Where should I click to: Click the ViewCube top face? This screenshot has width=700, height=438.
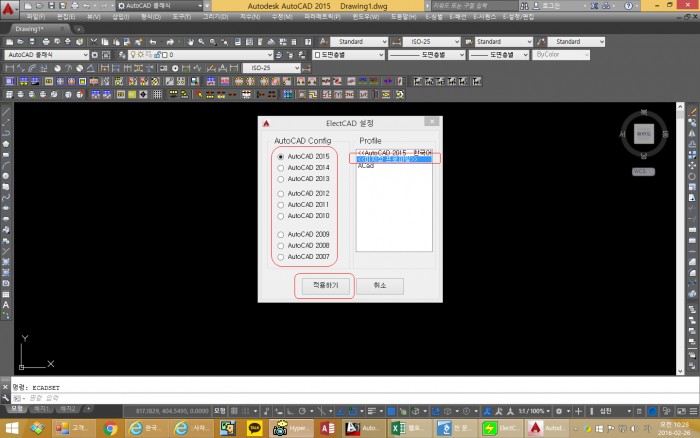(x=644, y=134)
